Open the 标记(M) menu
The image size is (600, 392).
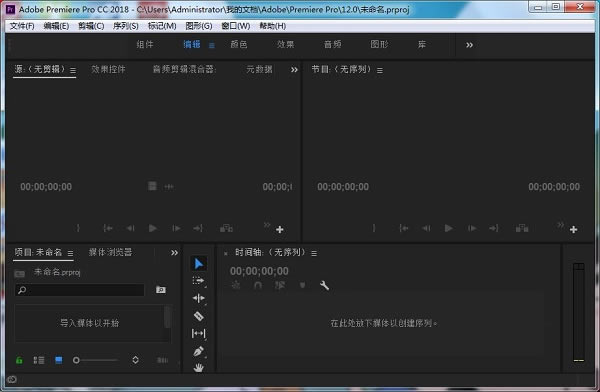162,26
